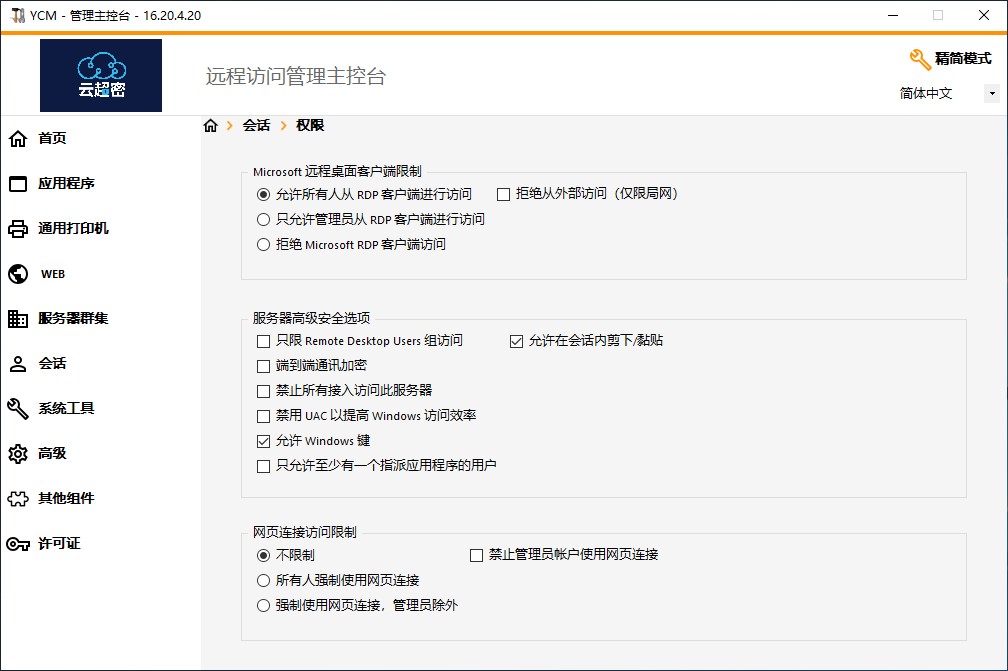Select 强制使用网页连接，管理员除外 radio
This screenshot has width=1008, height=671.
263,605
